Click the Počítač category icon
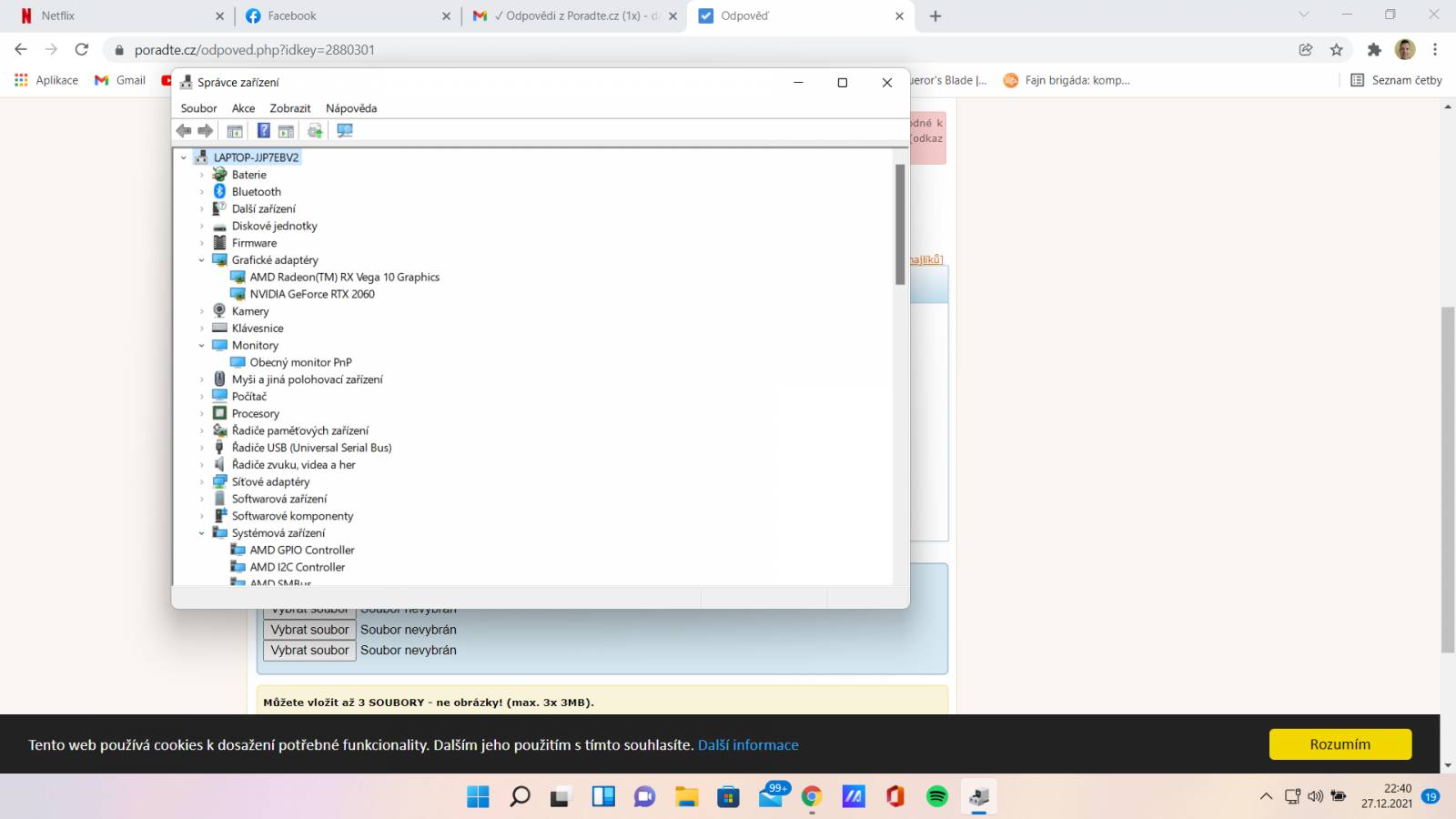 click(219, 396)
